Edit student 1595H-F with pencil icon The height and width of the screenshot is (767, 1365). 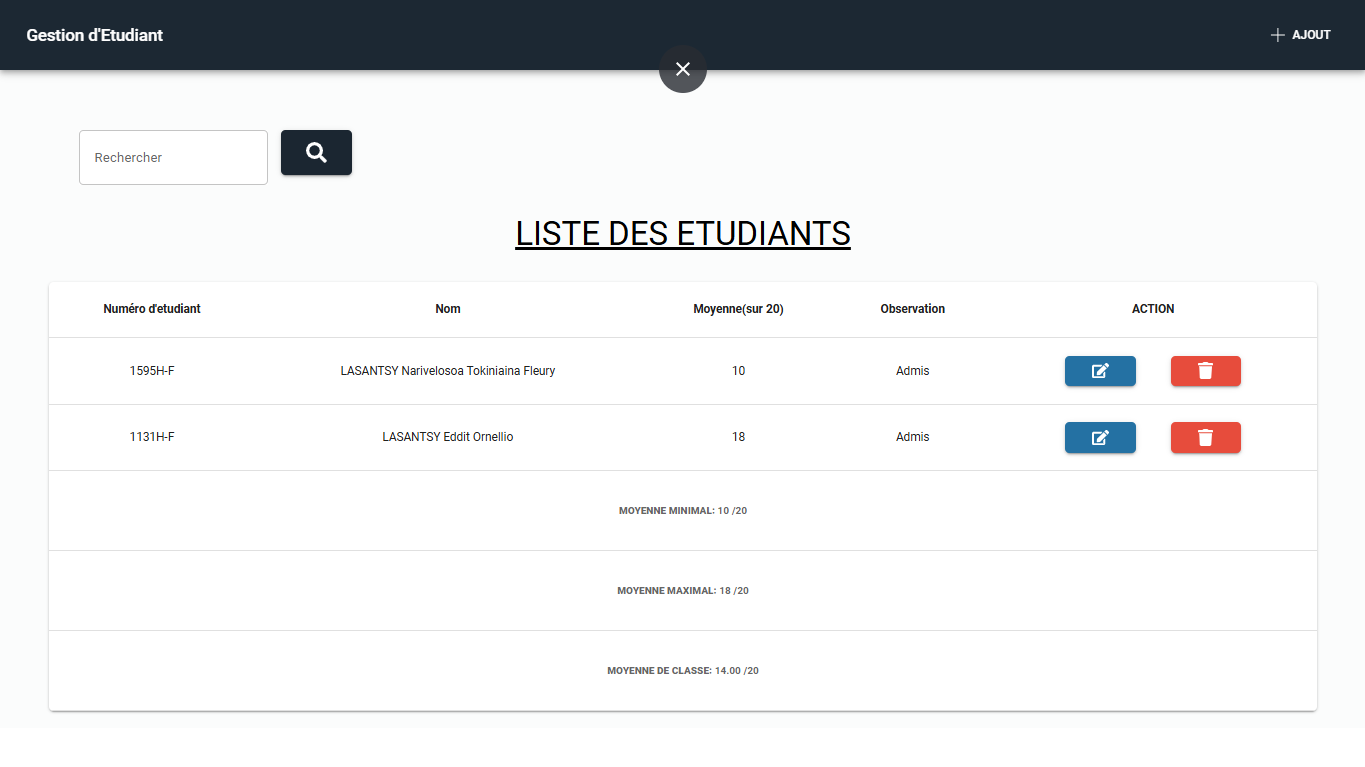pos(1100,371)
